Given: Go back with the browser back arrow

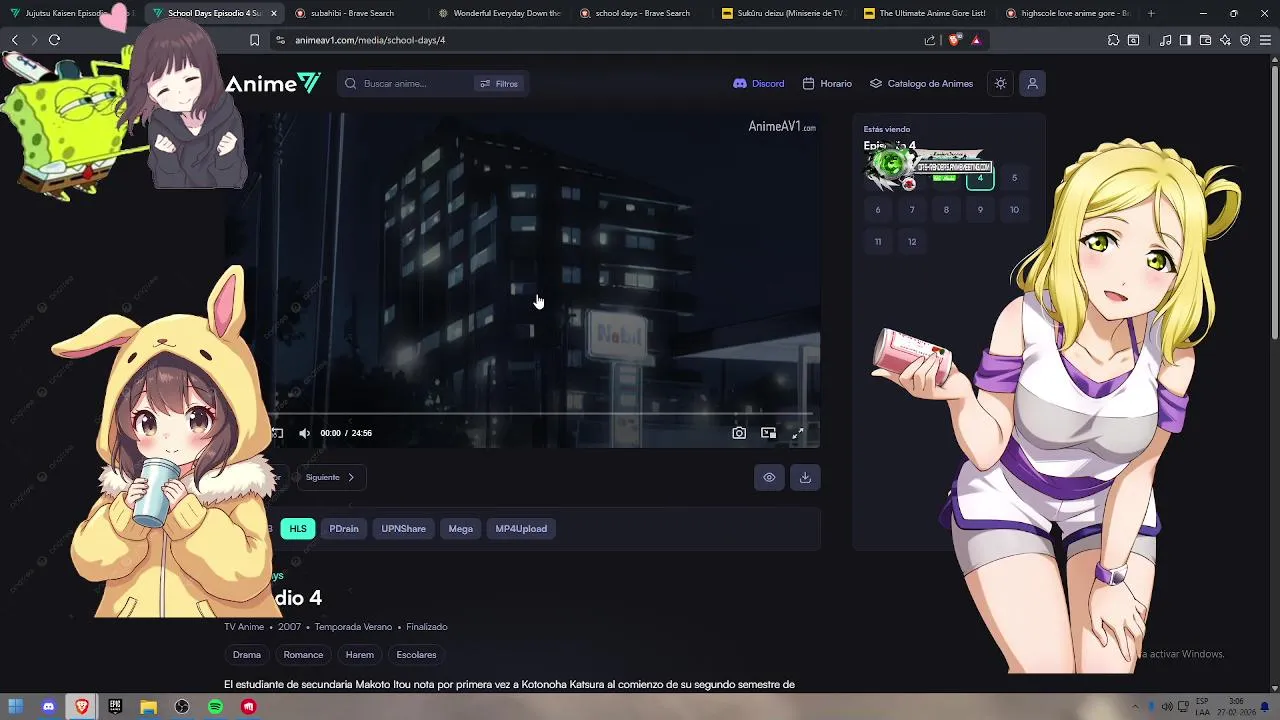Looking at the screenshot, I should click(15, 40).
